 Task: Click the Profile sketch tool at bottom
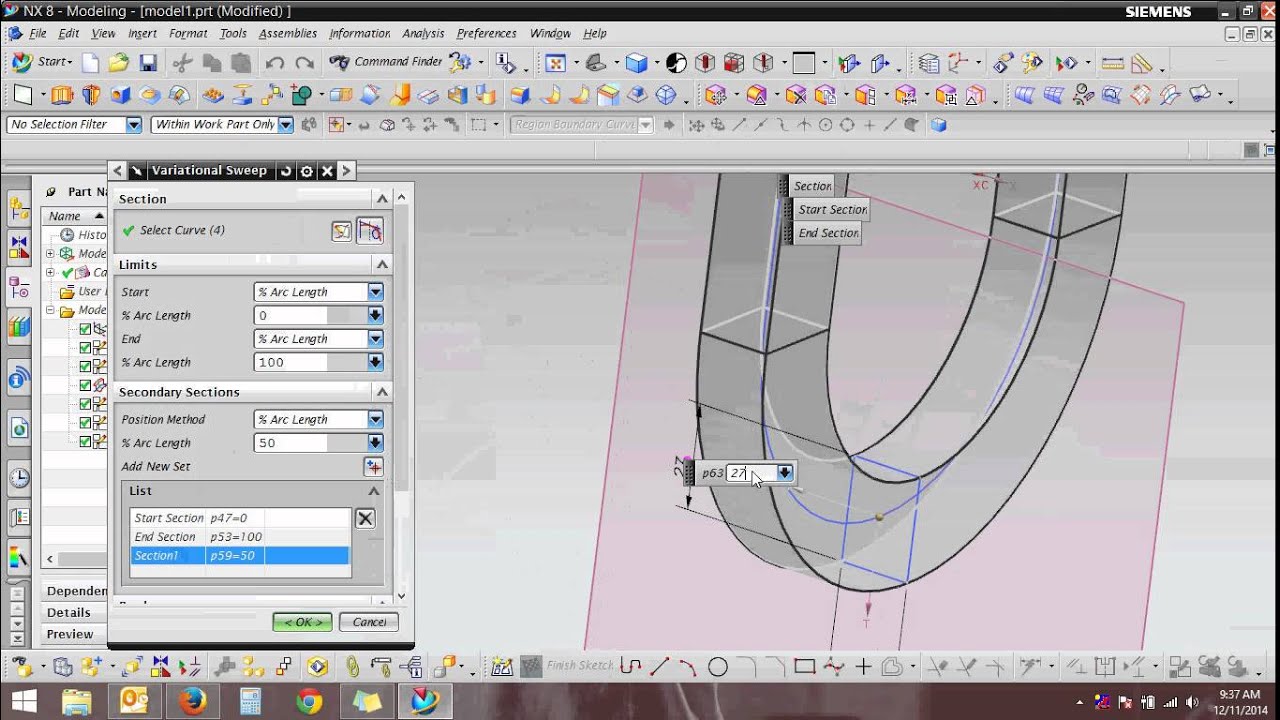click(x=630, y=667)
